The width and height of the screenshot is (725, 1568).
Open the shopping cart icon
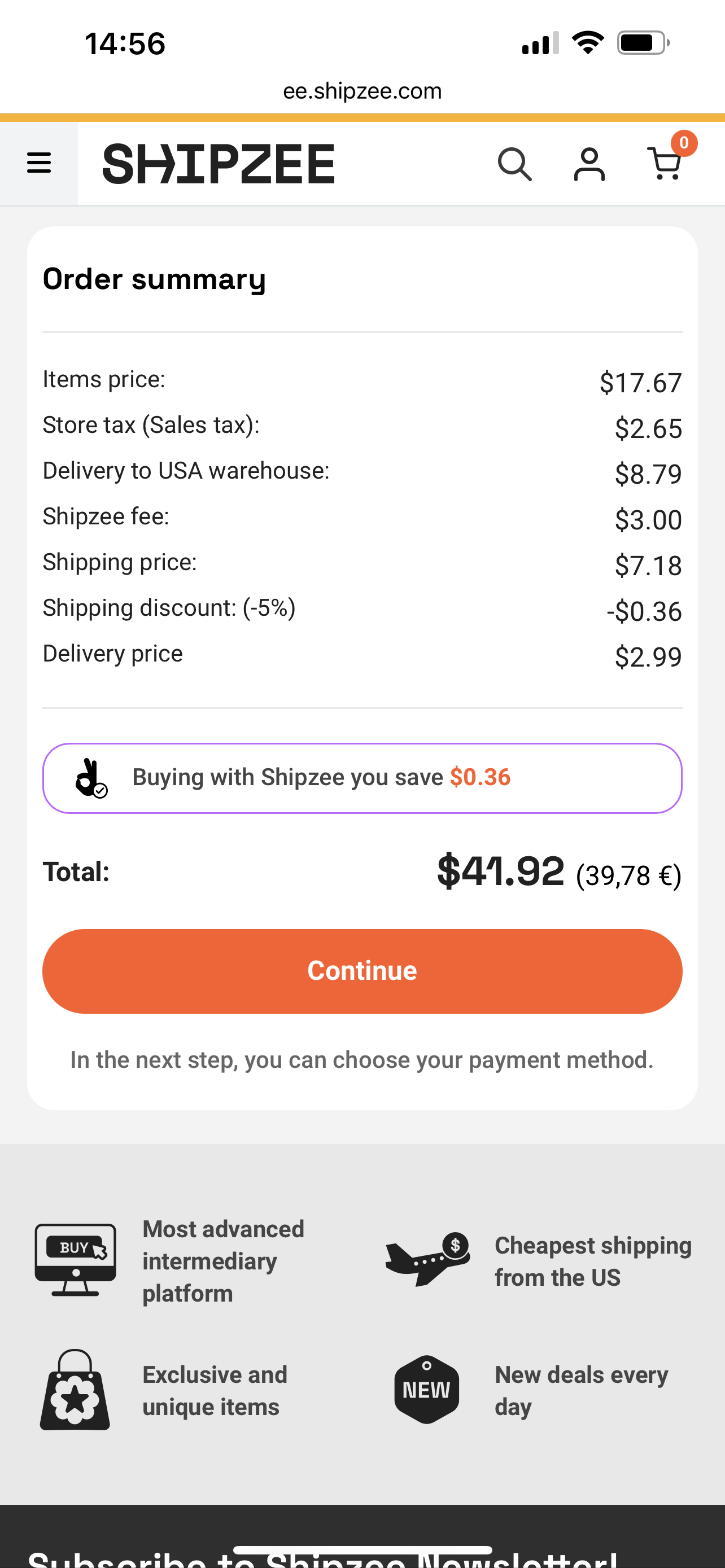[664, 164]
